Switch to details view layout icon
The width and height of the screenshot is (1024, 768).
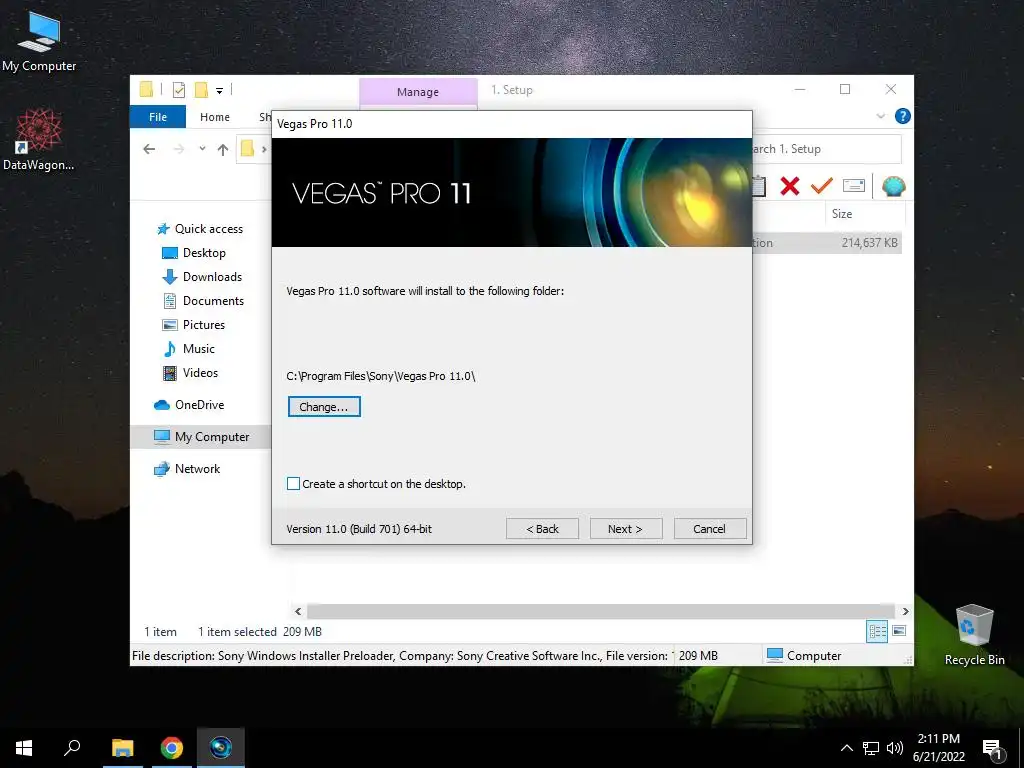click(877, 631)
